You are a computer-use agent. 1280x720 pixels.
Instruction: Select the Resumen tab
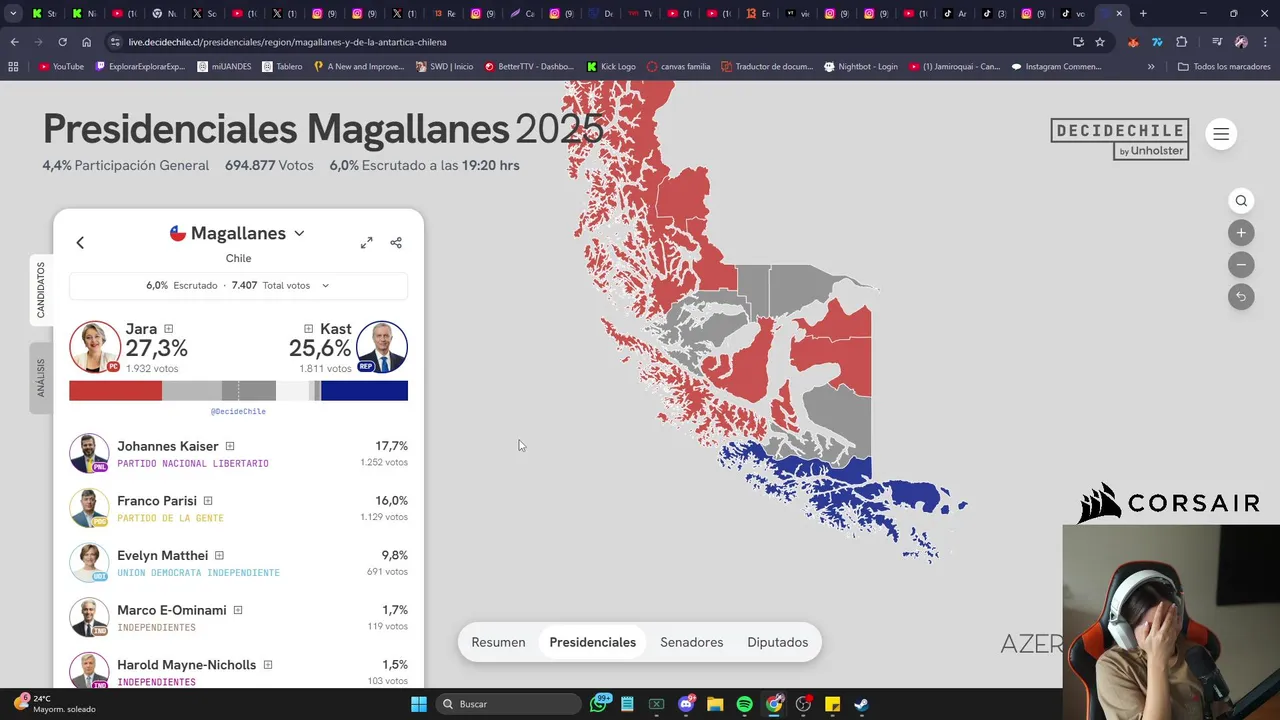coord(498,642)
